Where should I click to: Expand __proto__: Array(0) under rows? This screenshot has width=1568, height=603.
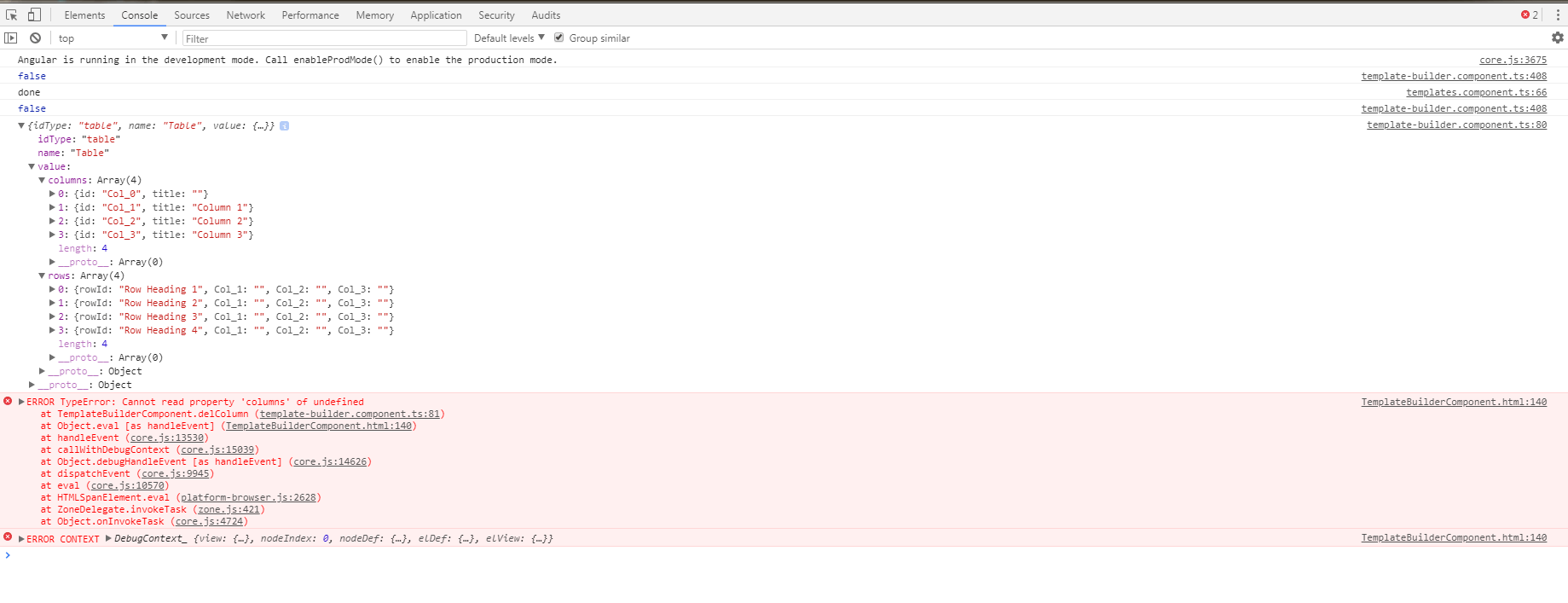[x=52, y=357]
